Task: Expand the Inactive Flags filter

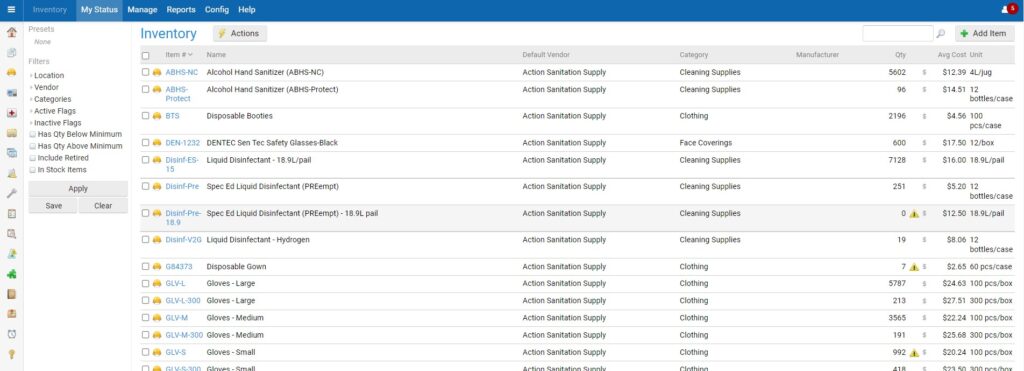Action: (x=56, y=123)
